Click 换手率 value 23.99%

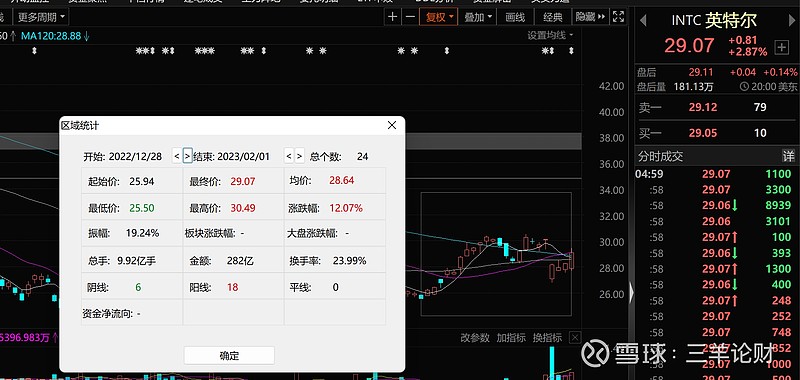point(349,261)
